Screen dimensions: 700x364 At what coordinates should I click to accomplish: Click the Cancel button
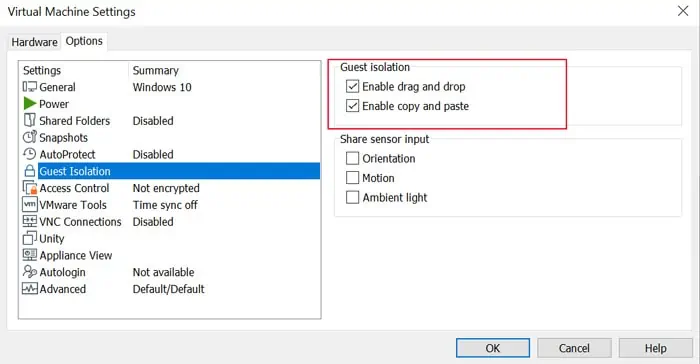pyautogui.click(x=574, y=348)
